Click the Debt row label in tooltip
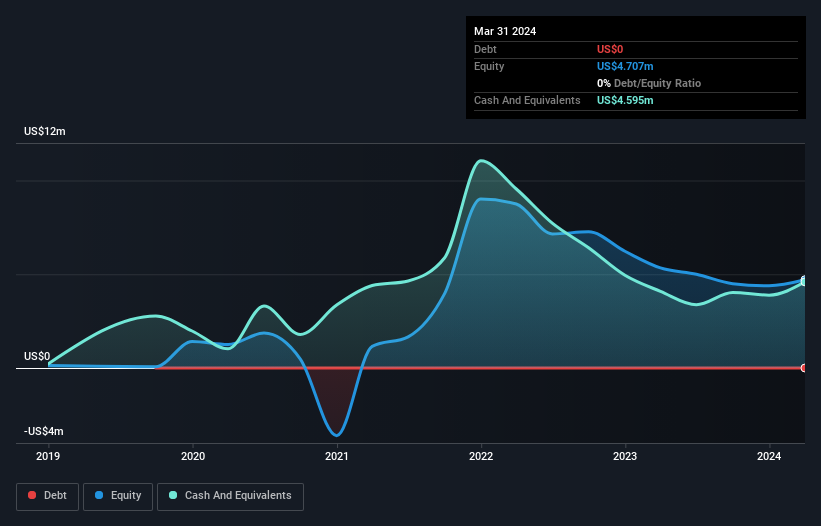 point(485,49)
